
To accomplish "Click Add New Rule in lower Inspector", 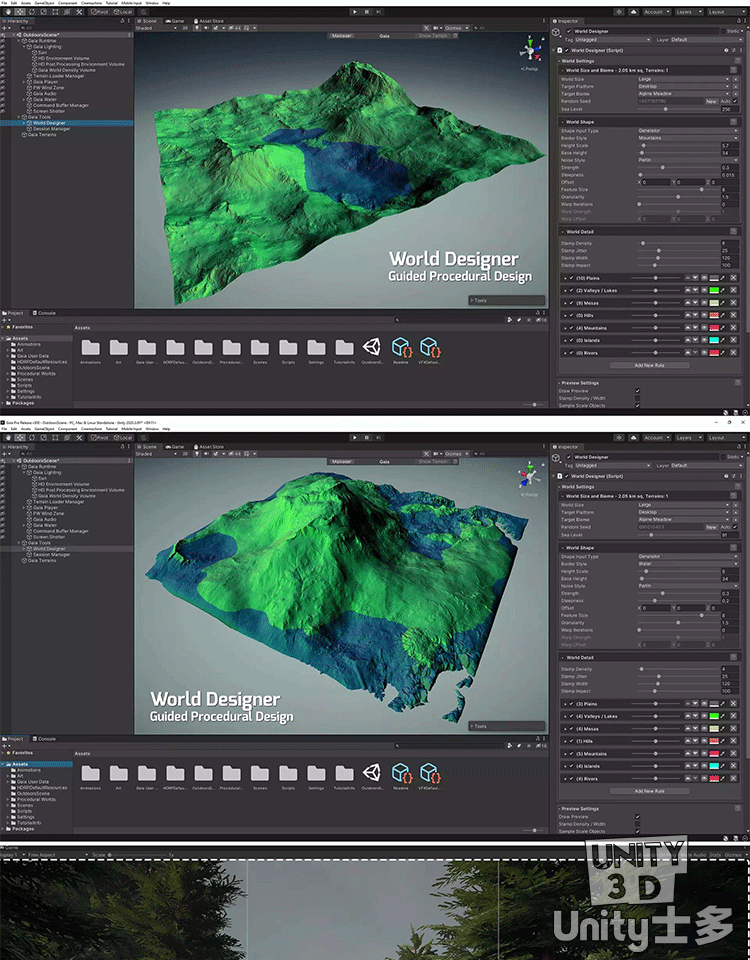I will pos(650,791).
